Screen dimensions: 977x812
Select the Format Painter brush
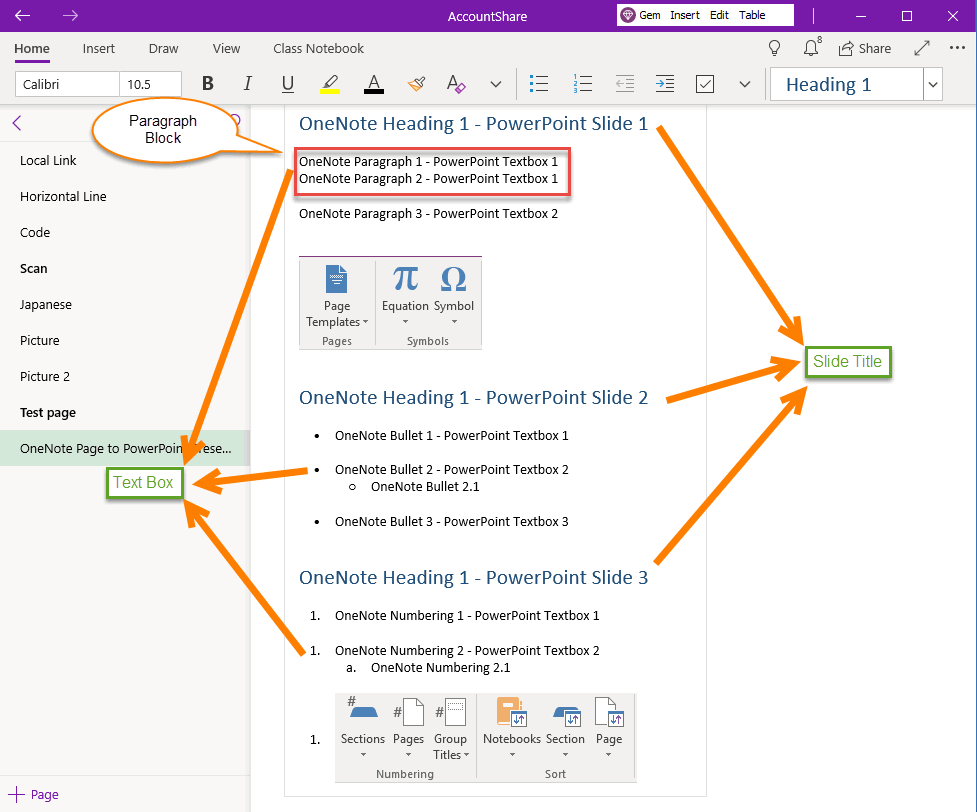[x=416, y=84]
